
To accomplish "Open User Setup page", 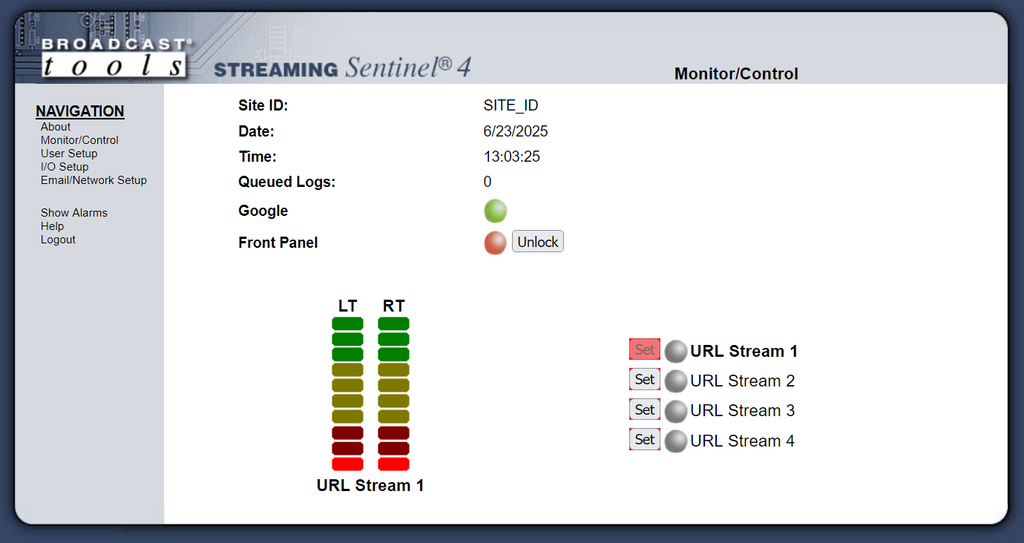I will point(69,154).
